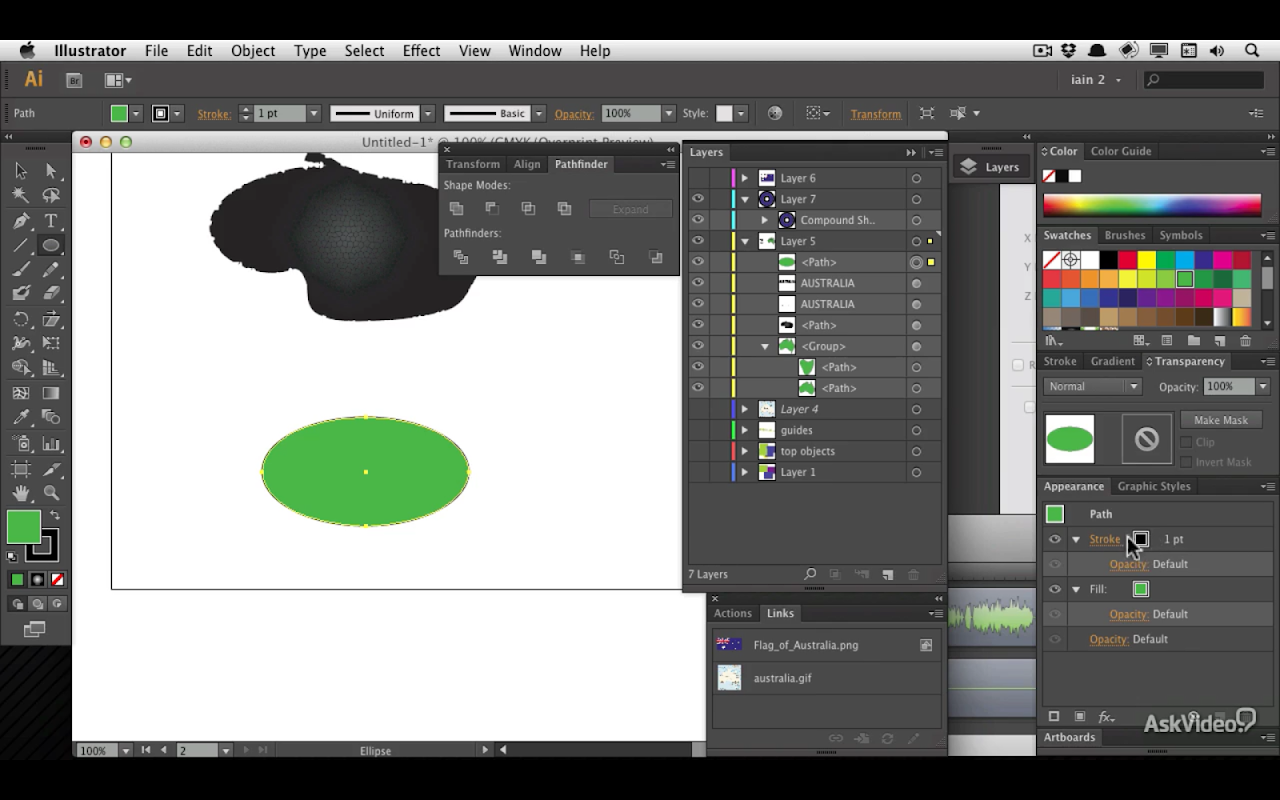Open the blending mode Normal dropdown
This screenshot has height=800, width=1280.
(1092, 387)
